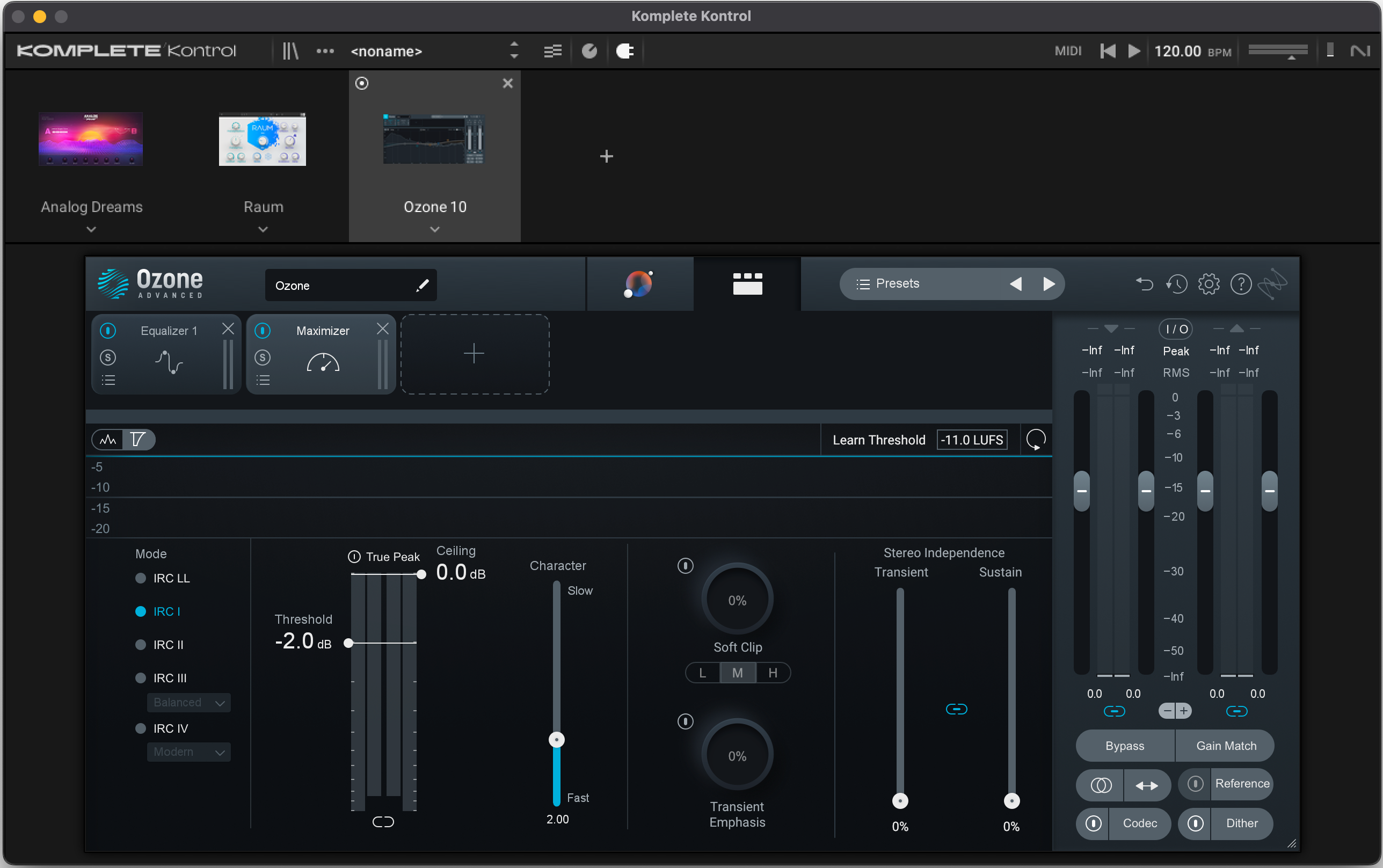Toggle the Equalizer 1 power button

tap(108, 331)
